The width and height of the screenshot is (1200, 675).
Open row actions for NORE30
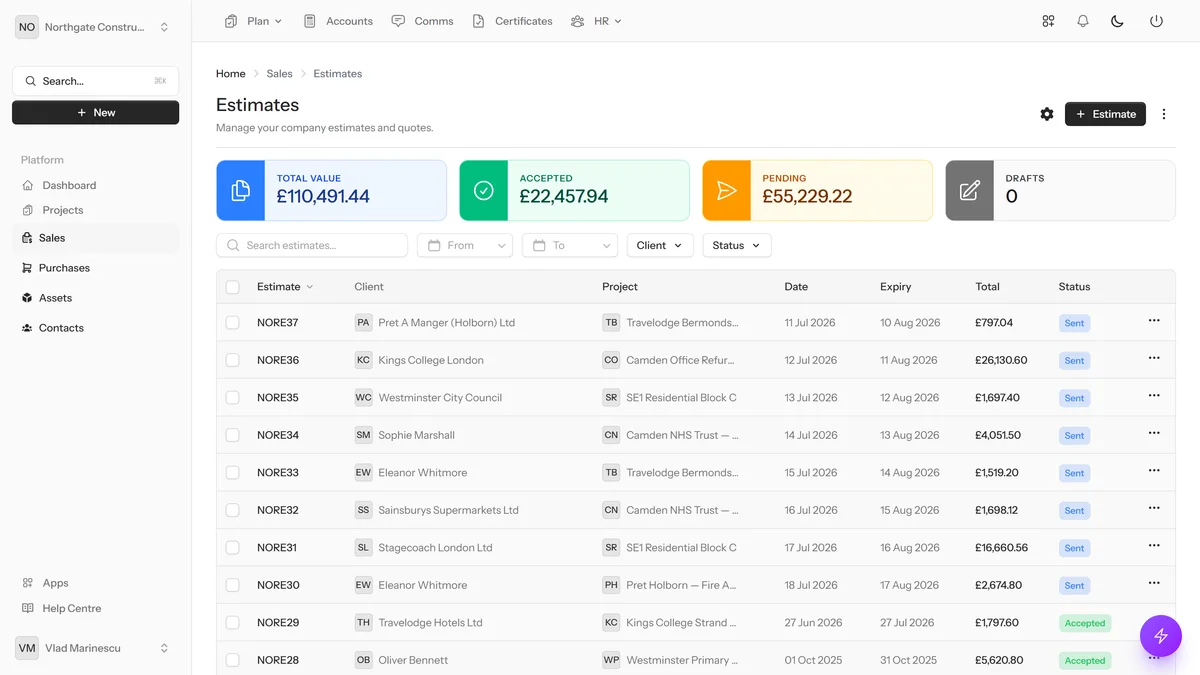[x=1154, y=583]
